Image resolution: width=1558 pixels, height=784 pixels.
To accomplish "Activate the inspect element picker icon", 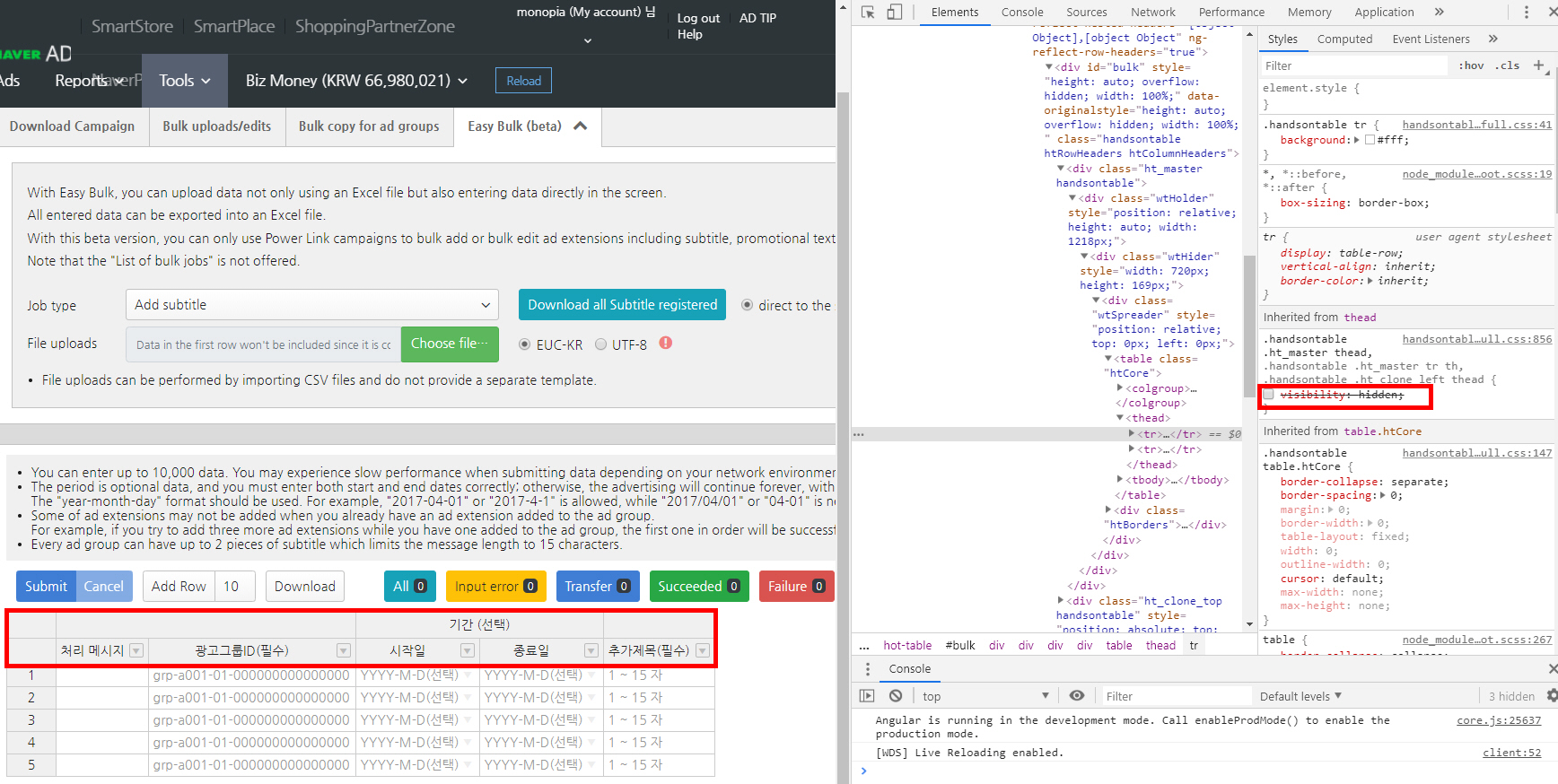I will click(x=867, y=12).
